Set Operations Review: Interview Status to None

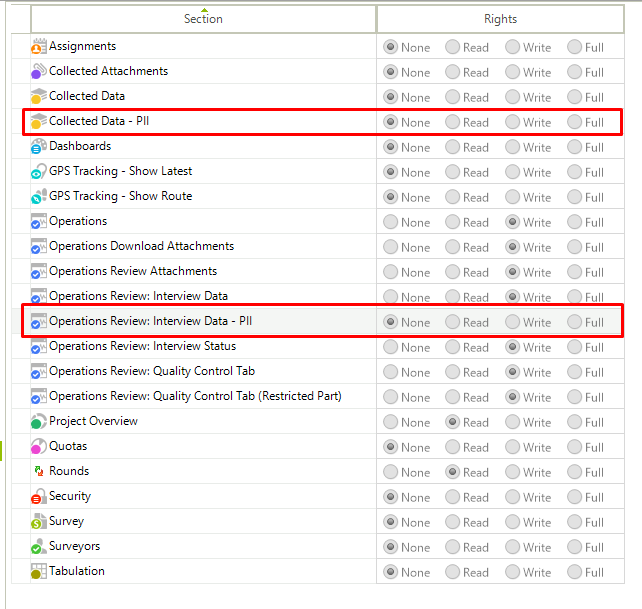(391, 346)
